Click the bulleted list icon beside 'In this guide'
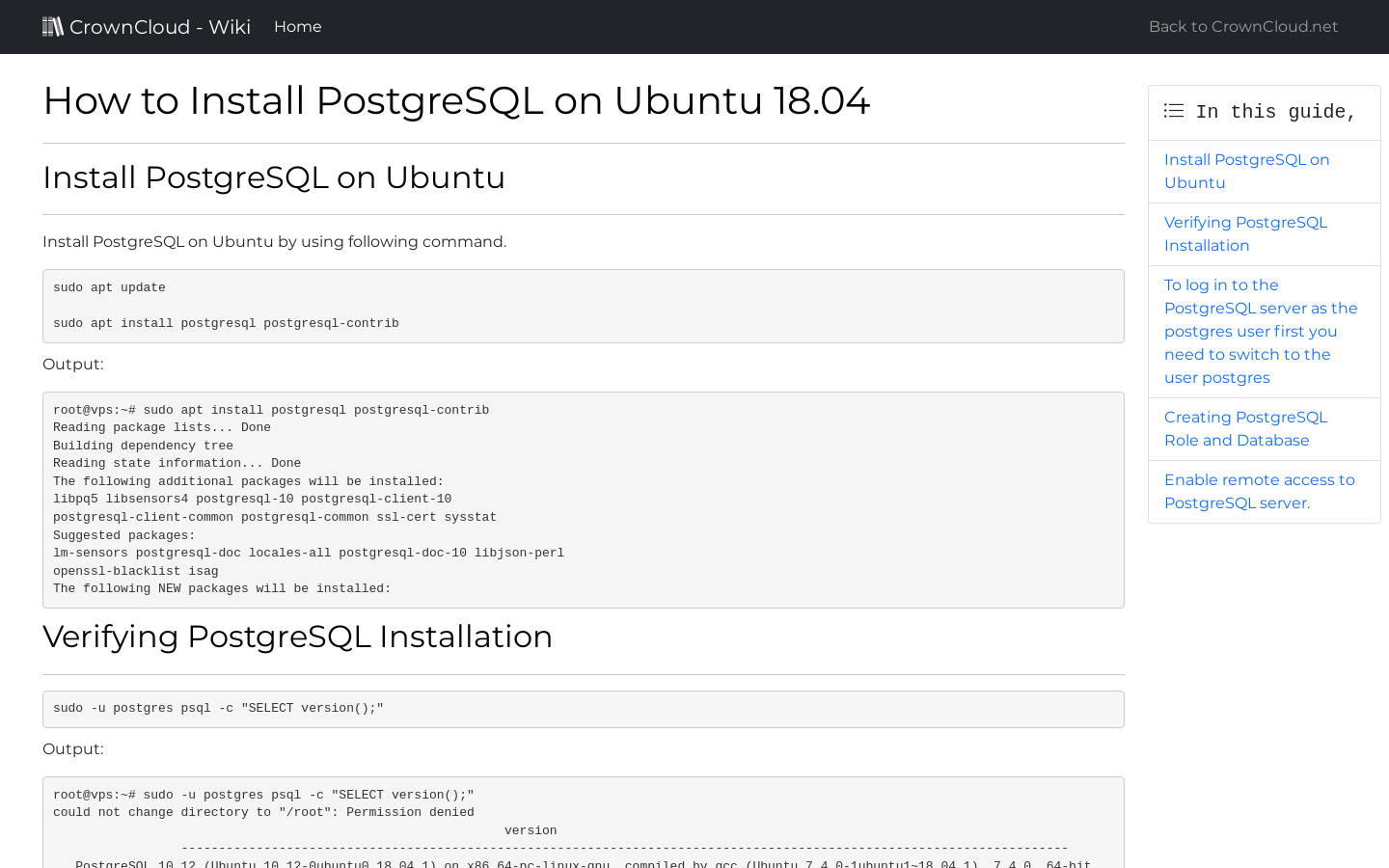 [1173, 110]
